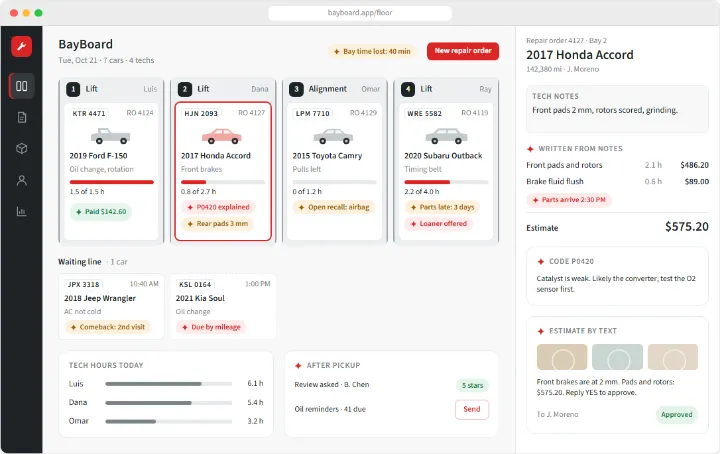Click the Paid $142.60 tag
Viewport: 720px width, 454px height.
(101, 212)
